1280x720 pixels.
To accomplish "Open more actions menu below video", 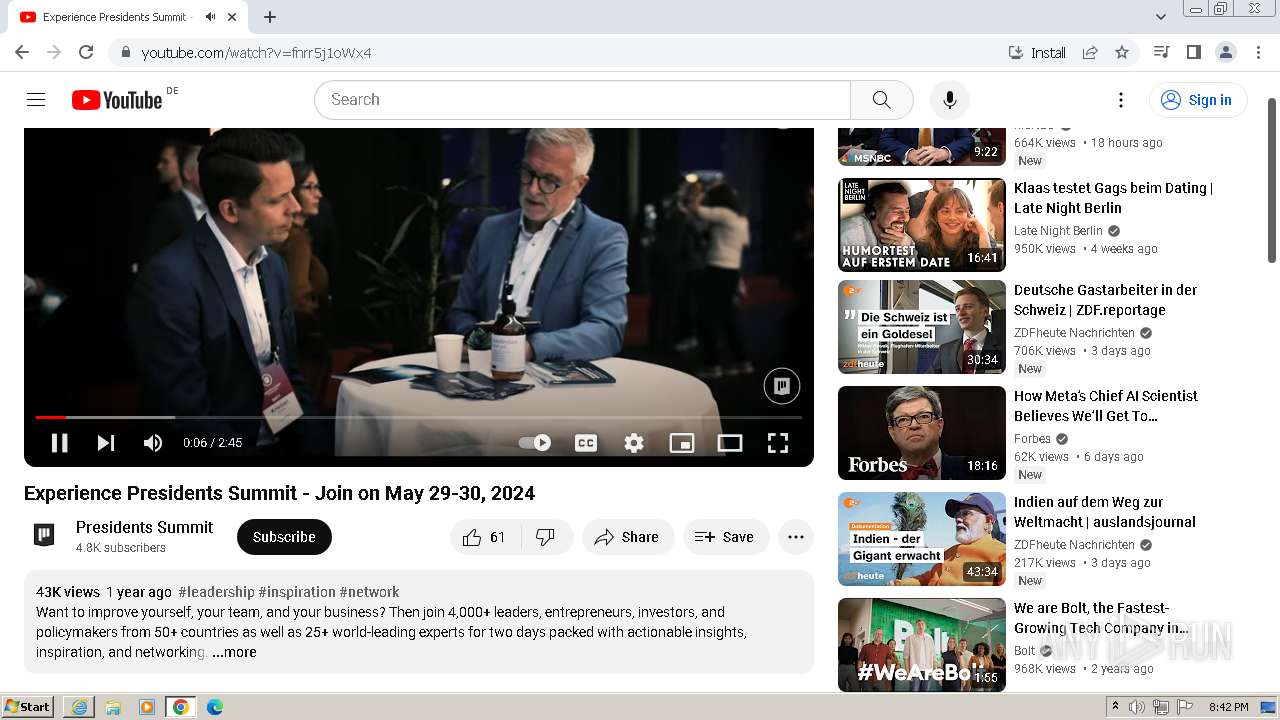I will click(x=796, y=537).
